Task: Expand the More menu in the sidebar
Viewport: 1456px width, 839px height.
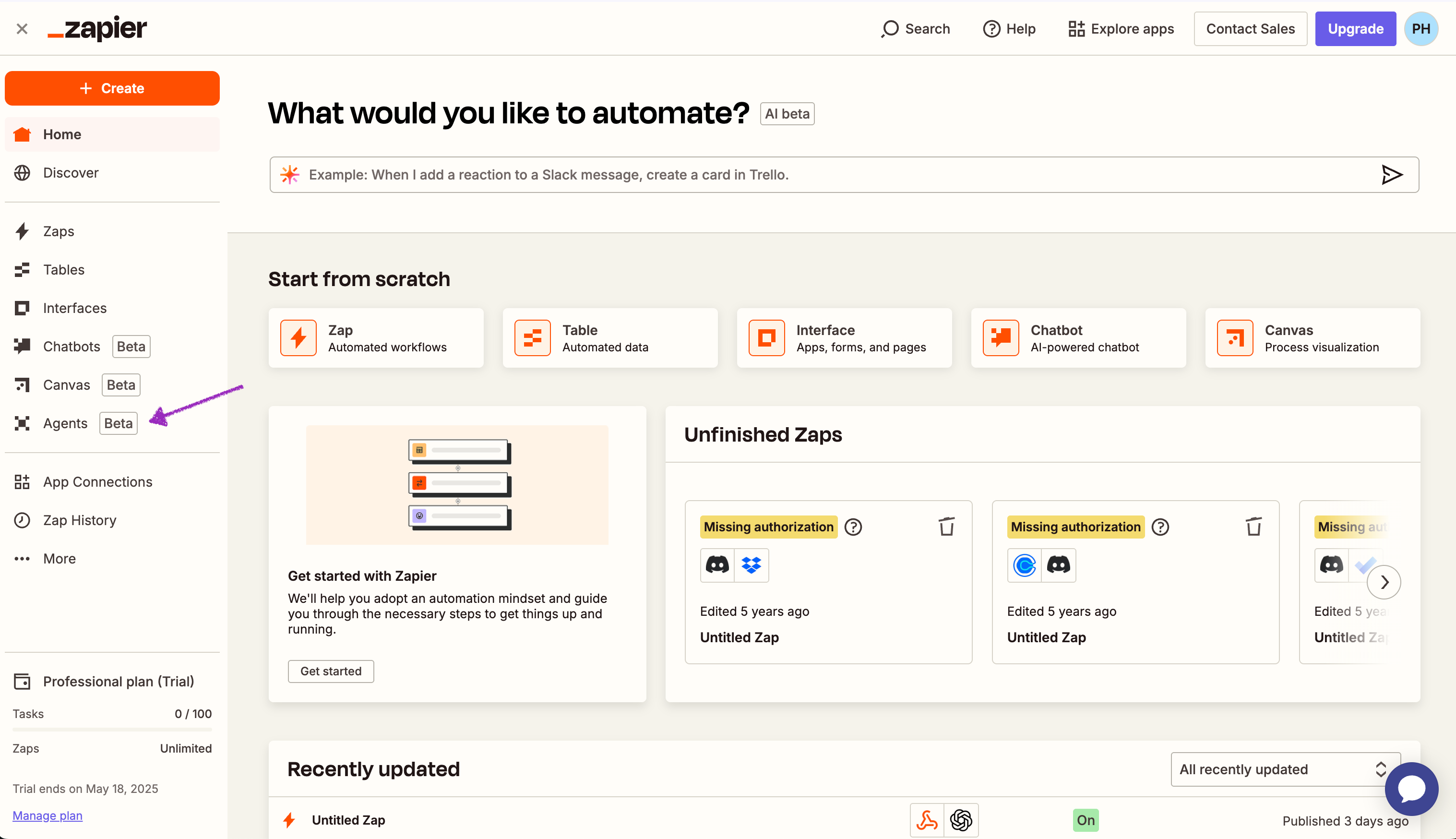Action: click(59, 558)
